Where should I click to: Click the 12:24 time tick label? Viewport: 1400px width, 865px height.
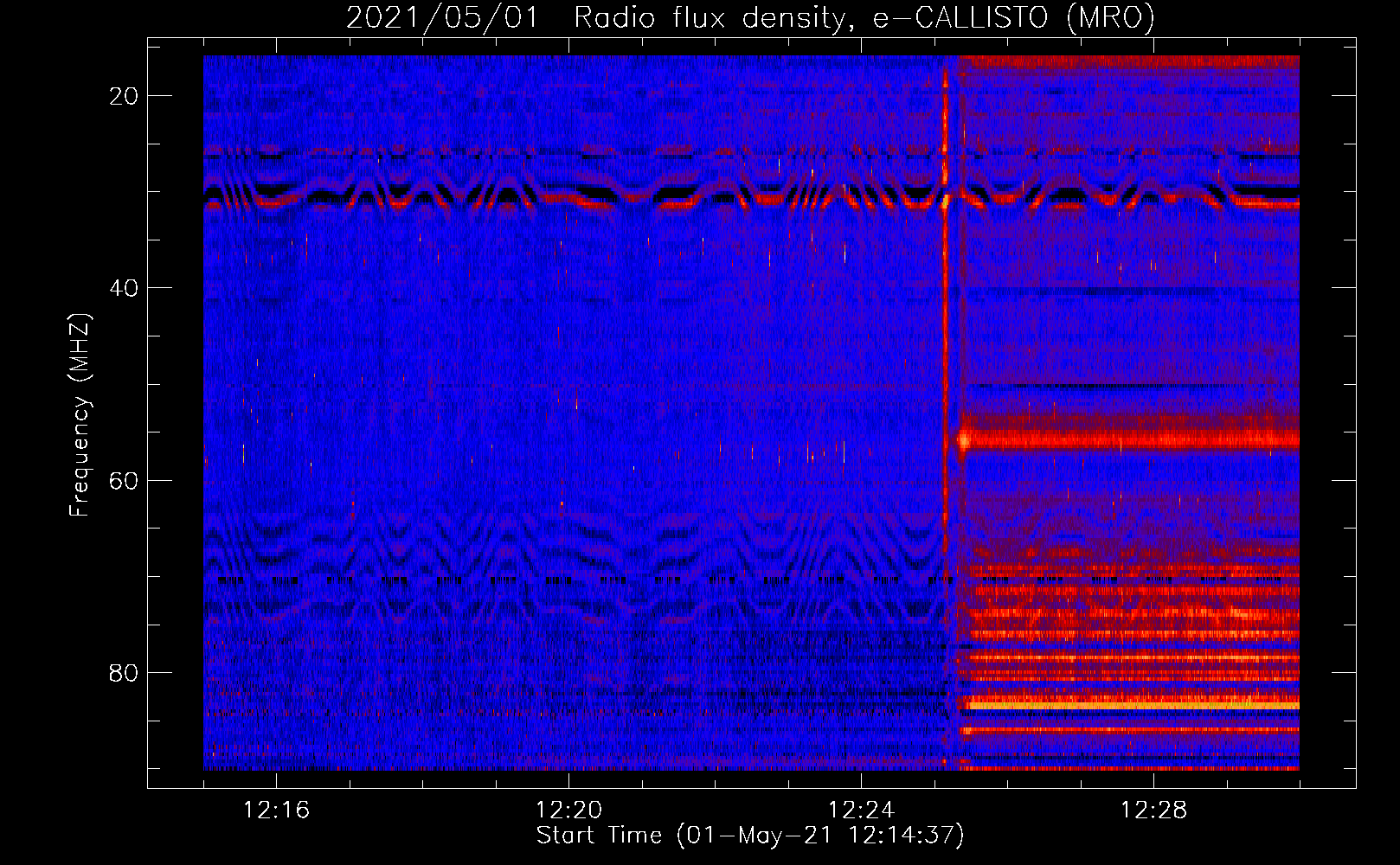pos(861,811)
